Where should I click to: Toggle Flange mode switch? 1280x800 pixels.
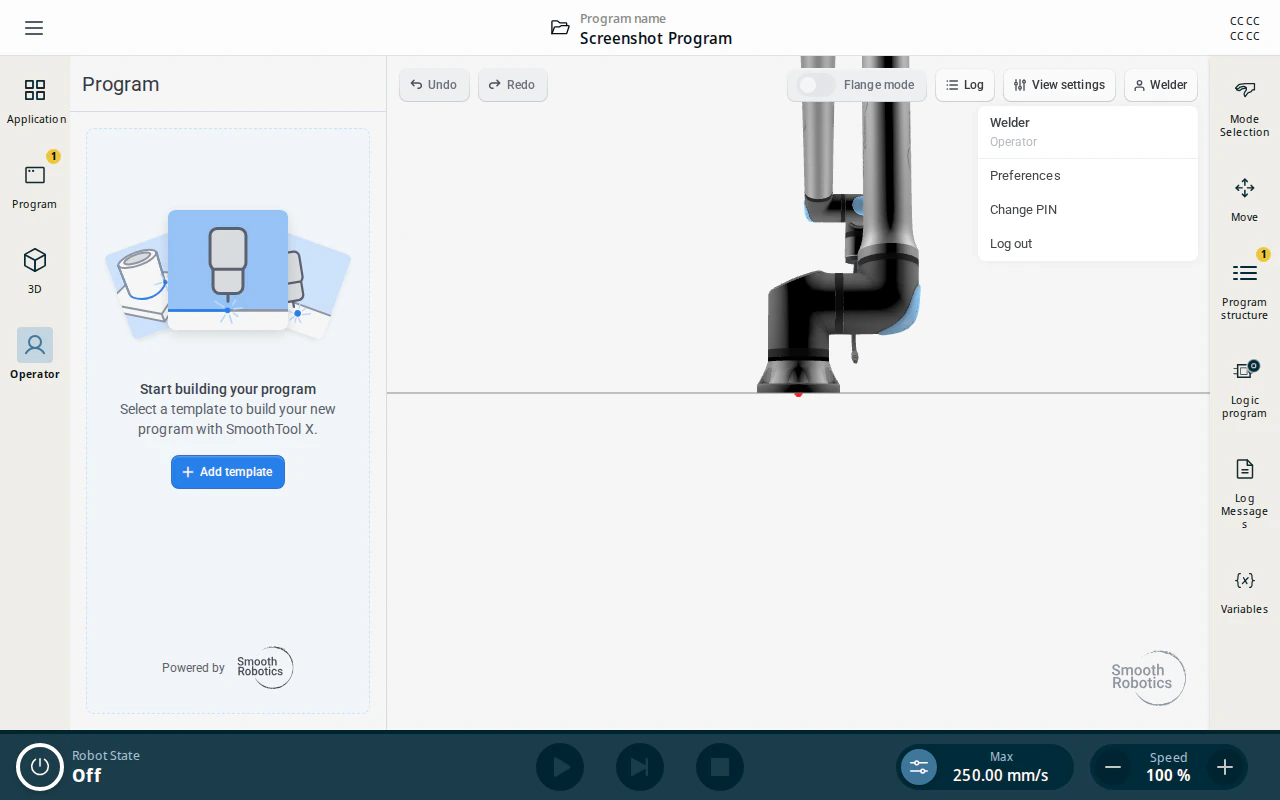coord(816,85)
